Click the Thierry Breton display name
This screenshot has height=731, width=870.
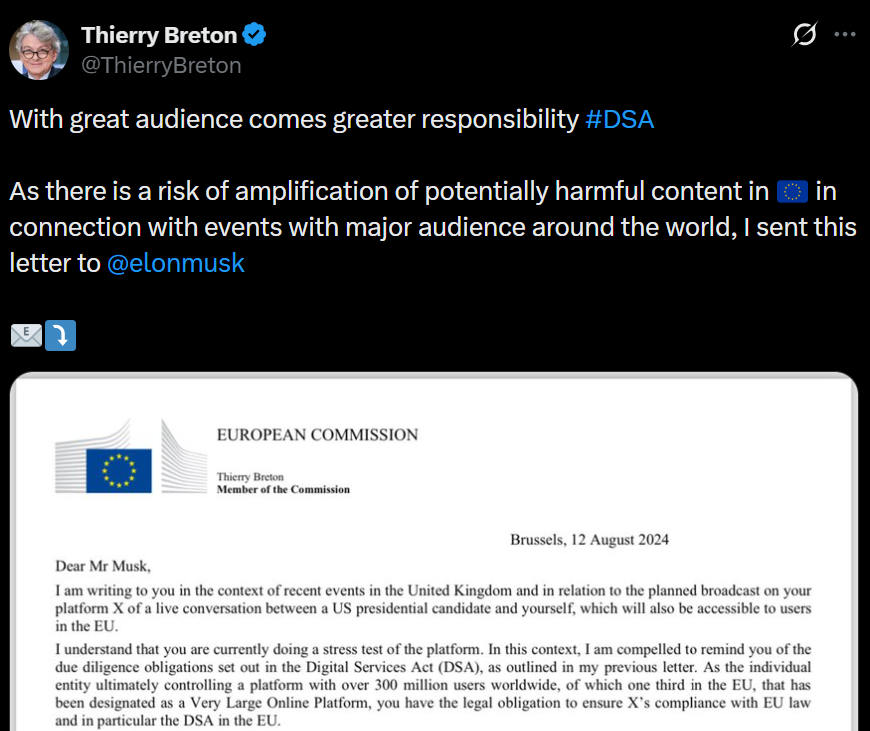(x=159, y=35)
